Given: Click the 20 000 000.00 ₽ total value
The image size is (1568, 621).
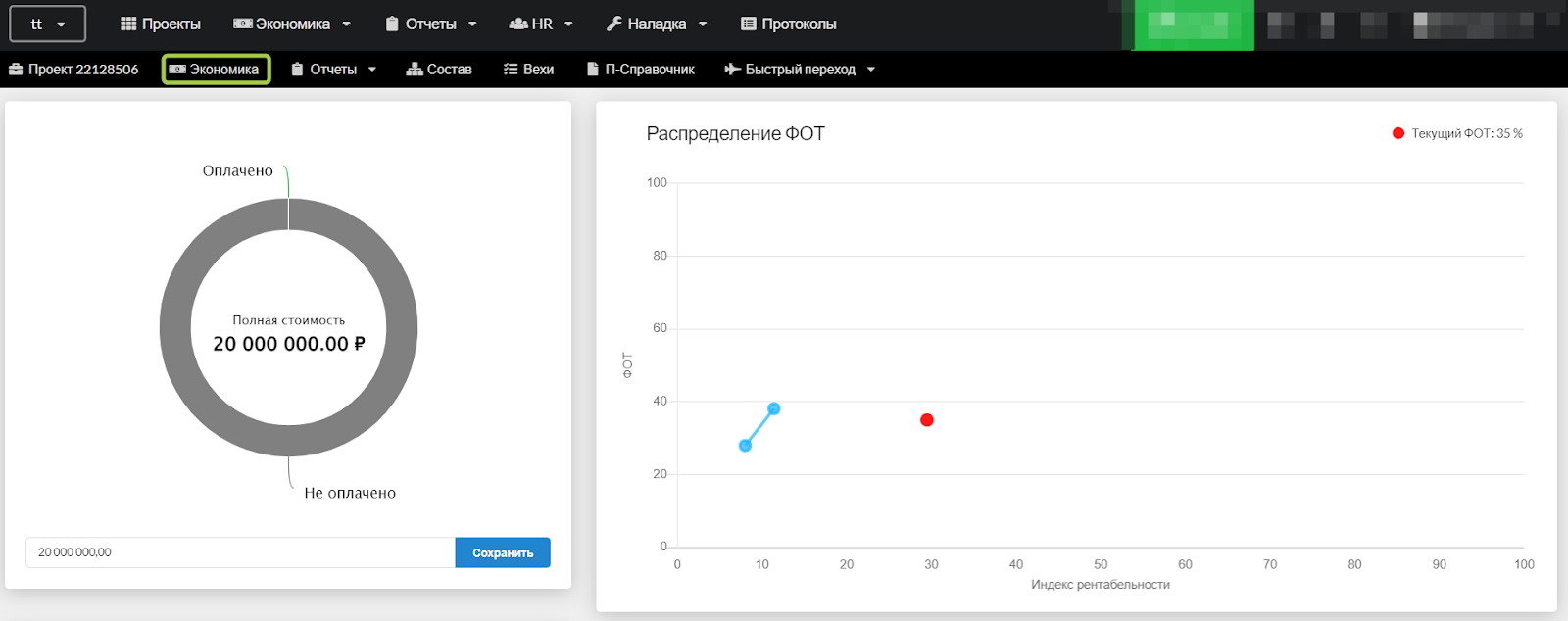Looking at the screenshot, I should [289, 344].
